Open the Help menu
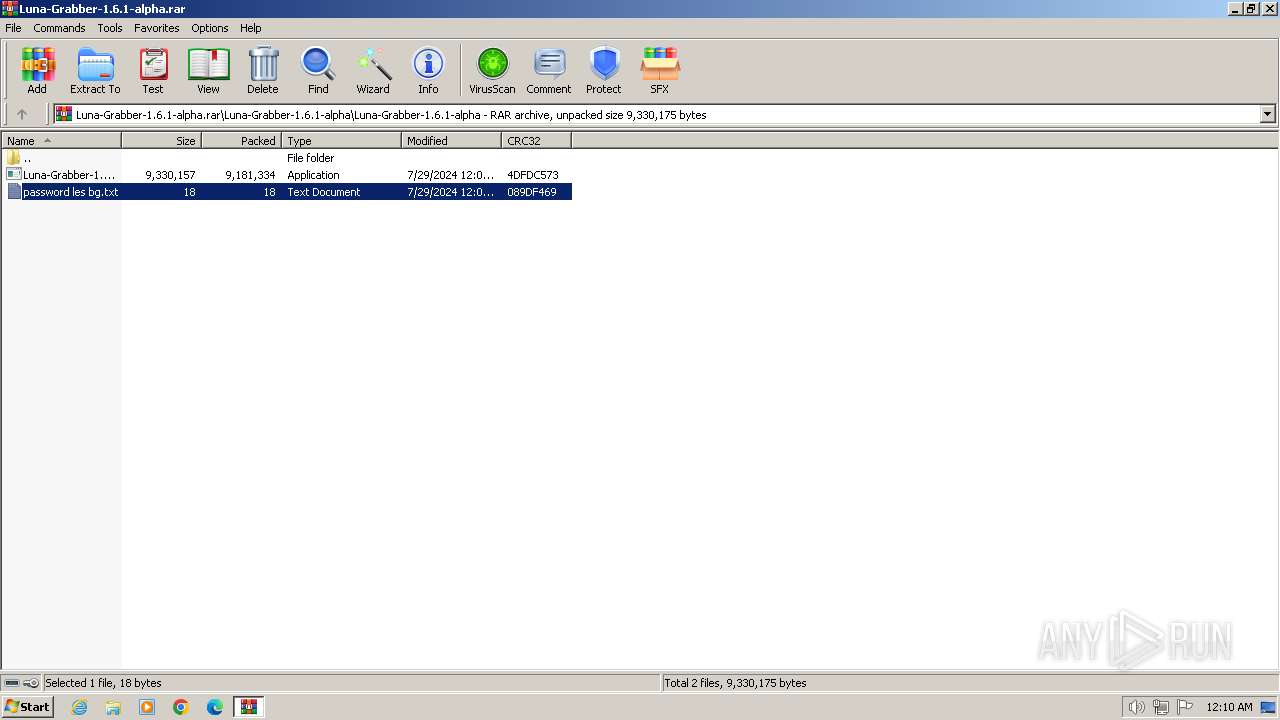Image resolution: width=1280 pixels, height=720 pixels. [x=251, y=28]
